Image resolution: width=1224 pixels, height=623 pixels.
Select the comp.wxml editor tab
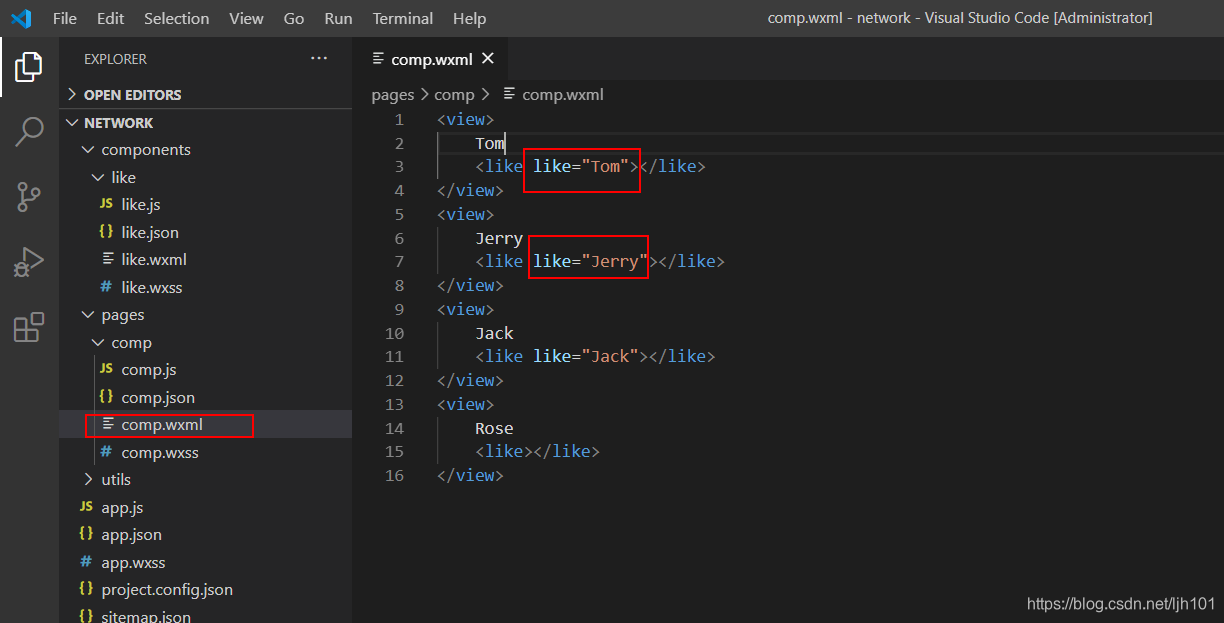click(x=431, y=59)
